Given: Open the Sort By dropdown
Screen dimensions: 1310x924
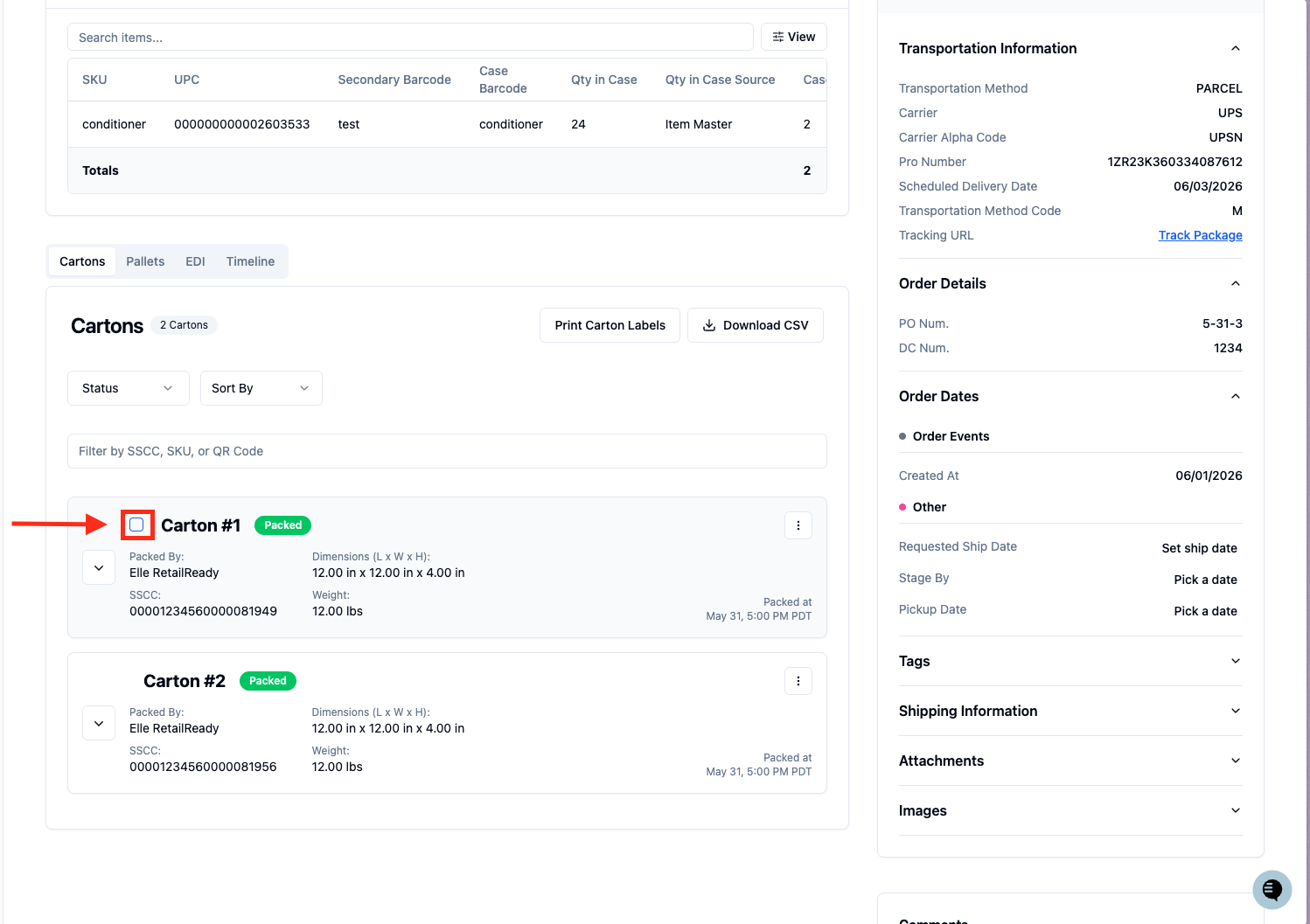Looking at the screenshot, I should tap(261, 388).
